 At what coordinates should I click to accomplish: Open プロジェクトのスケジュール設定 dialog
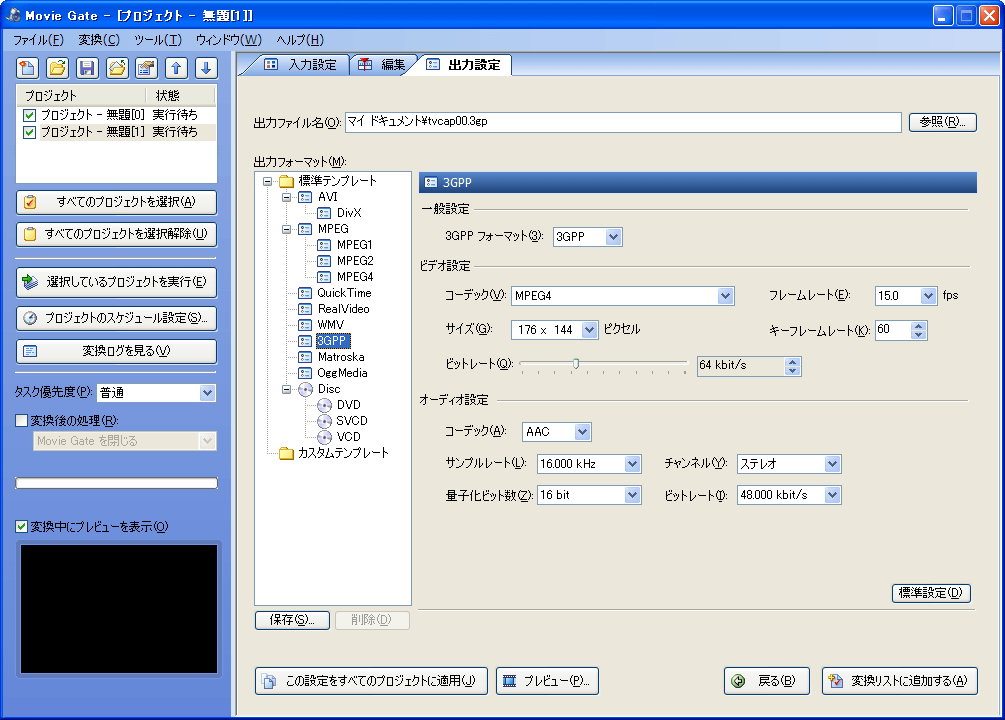click(117, 318)
